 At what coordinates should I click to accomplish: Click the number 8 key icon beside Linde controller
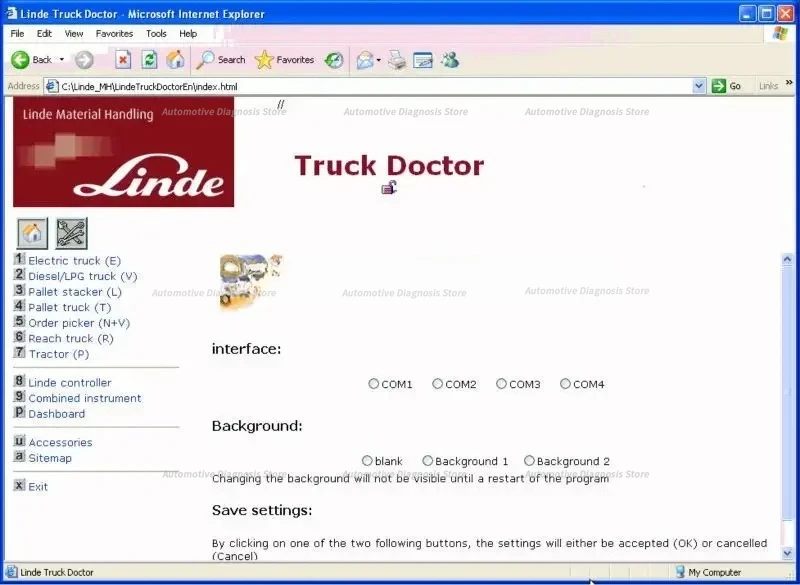pyautogui.click(x=19, y=381)
